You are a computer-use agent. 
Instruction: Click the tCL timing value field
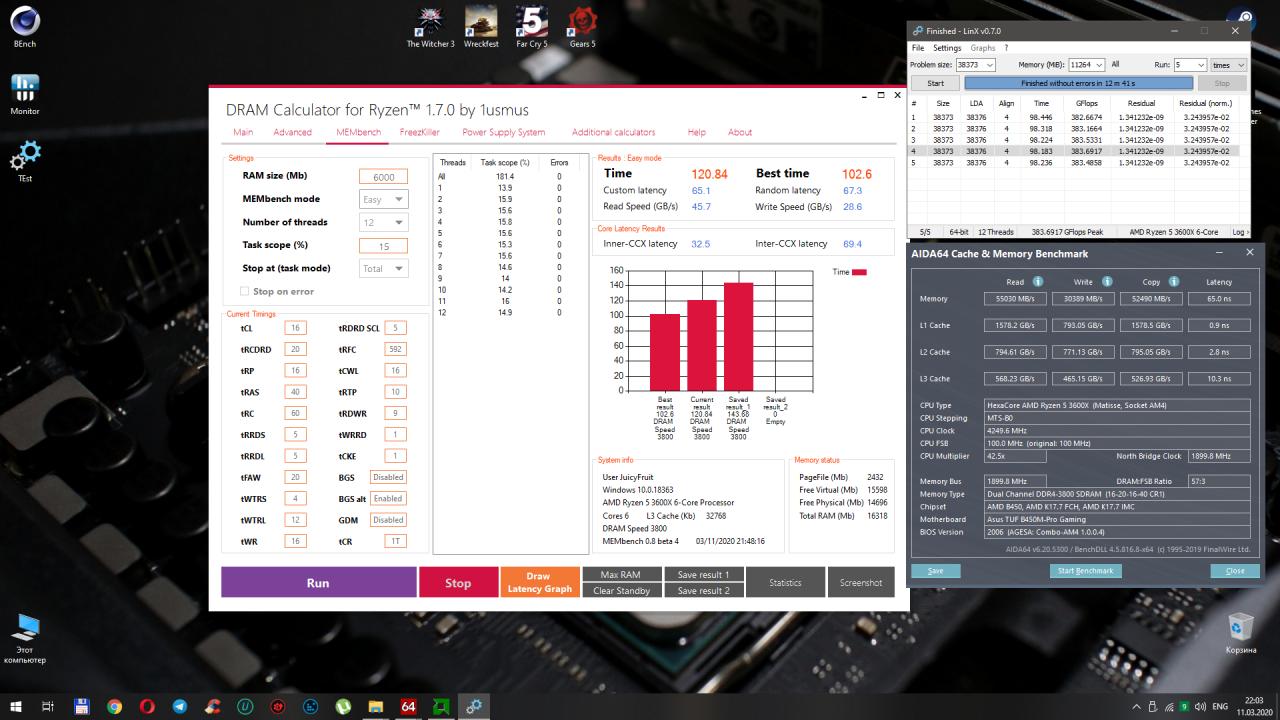tap(295, 328)
